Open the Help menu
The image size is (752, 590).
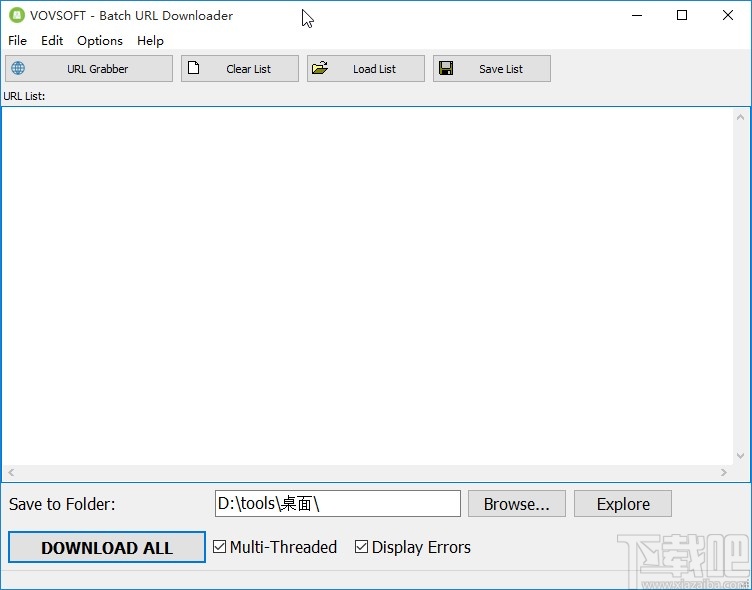click(x=150, y=41)
